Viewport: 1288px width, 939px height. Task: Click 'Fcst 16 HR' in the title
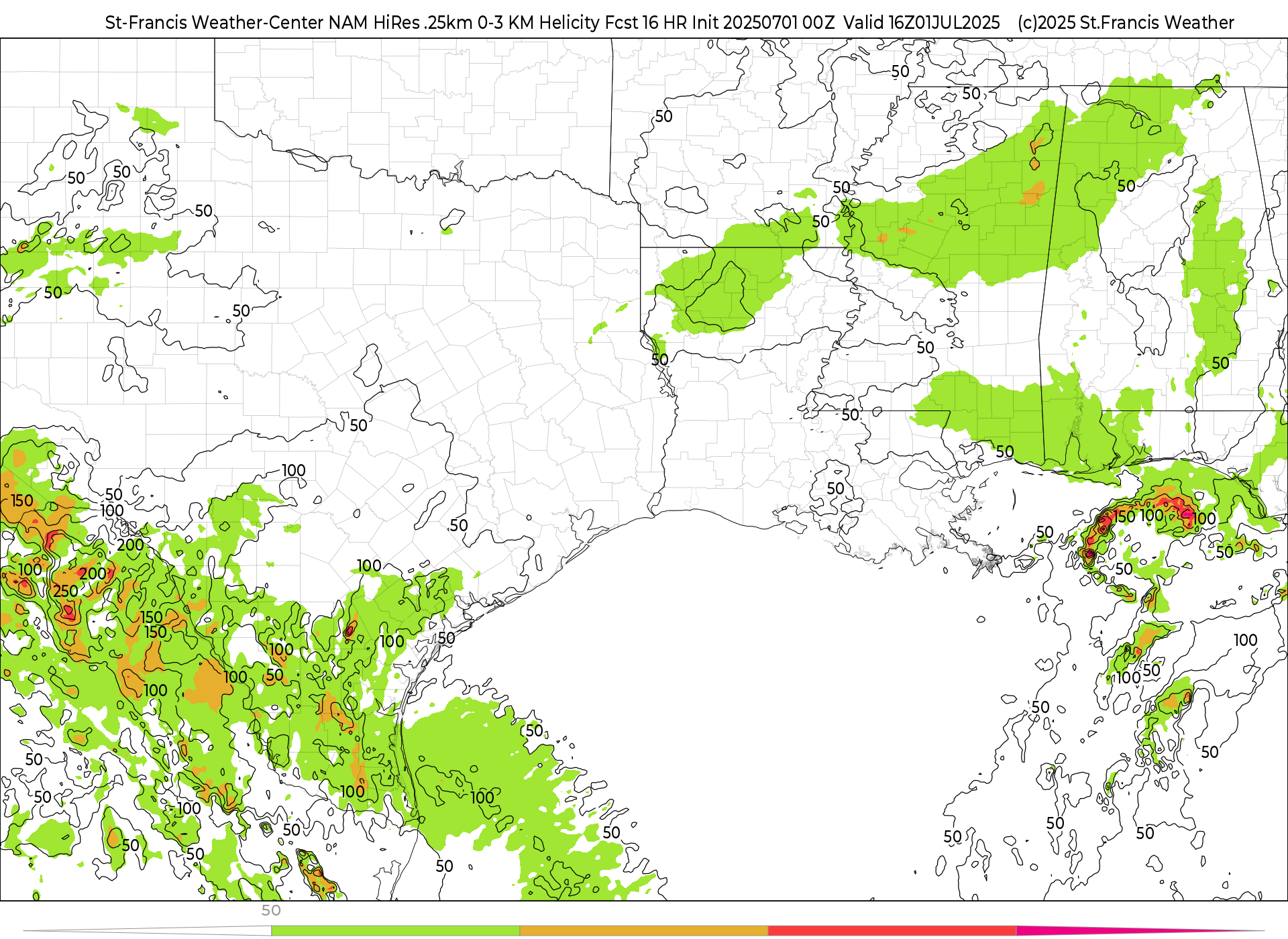coord(646,23)
